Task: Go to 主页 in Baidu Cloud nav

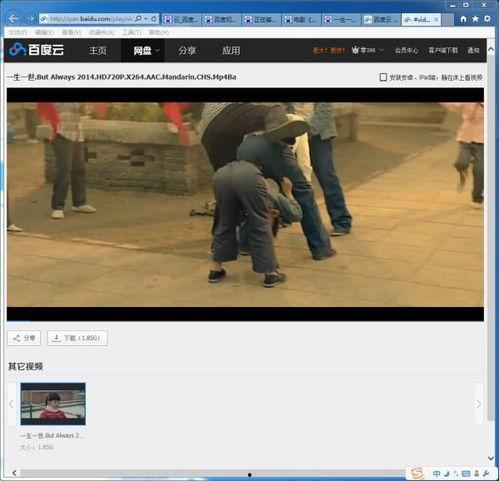Action: pos(98,50)
